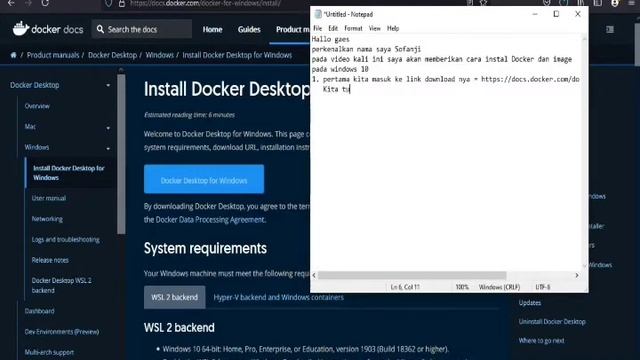
Task: Click the Docker Desktop for Windows download button
Action: coord(204,179)
